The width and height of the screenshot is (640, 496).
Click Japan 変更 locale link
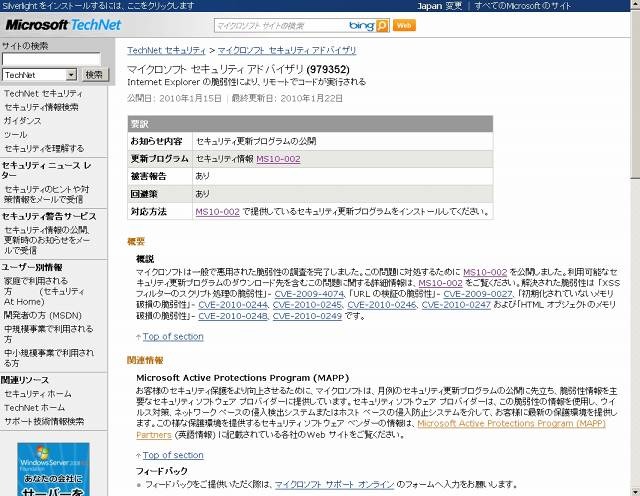440,6
